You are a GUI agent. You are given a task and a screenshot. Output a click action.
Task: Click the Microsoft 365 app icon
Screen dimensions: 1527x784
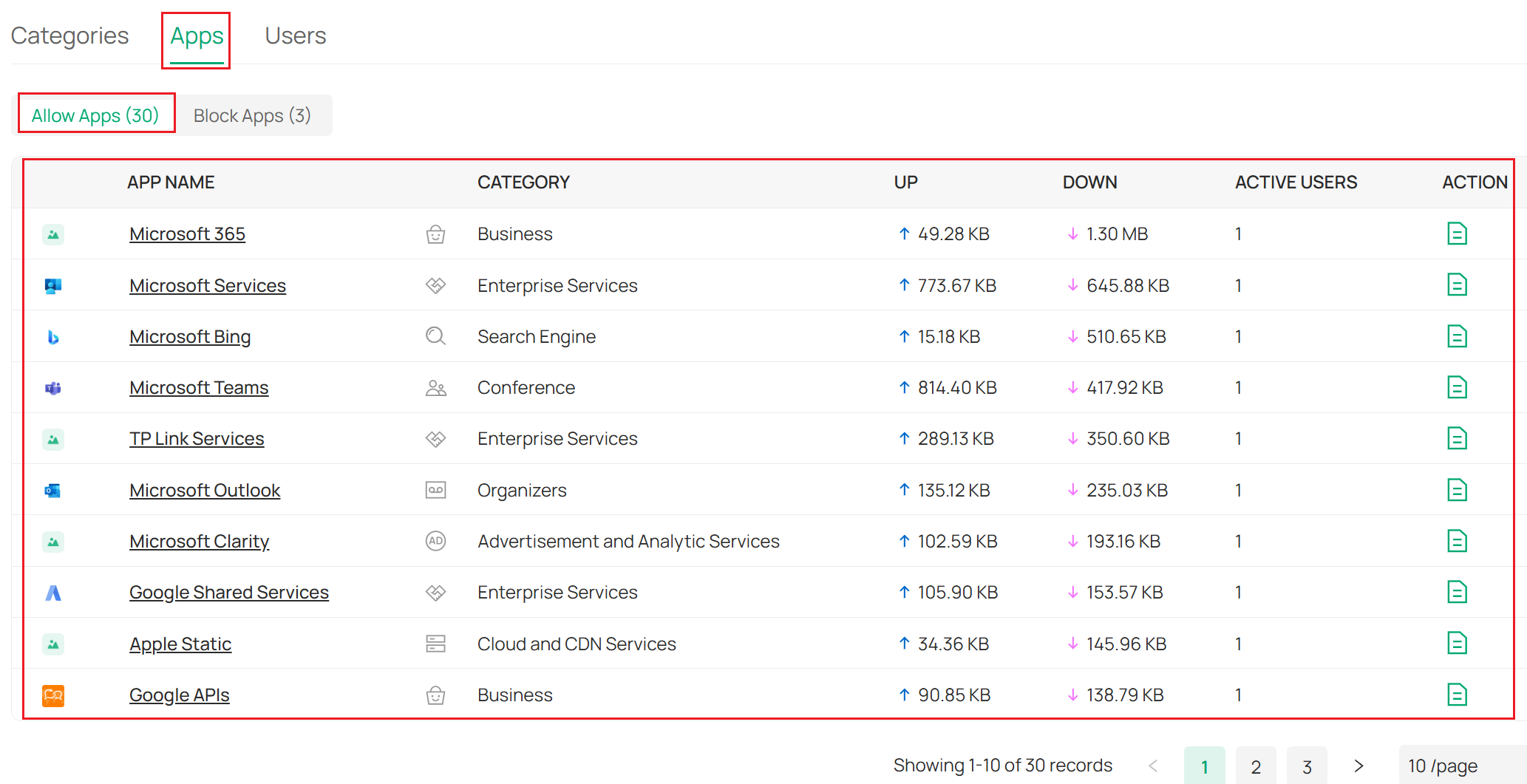click(x=52, y=234)
